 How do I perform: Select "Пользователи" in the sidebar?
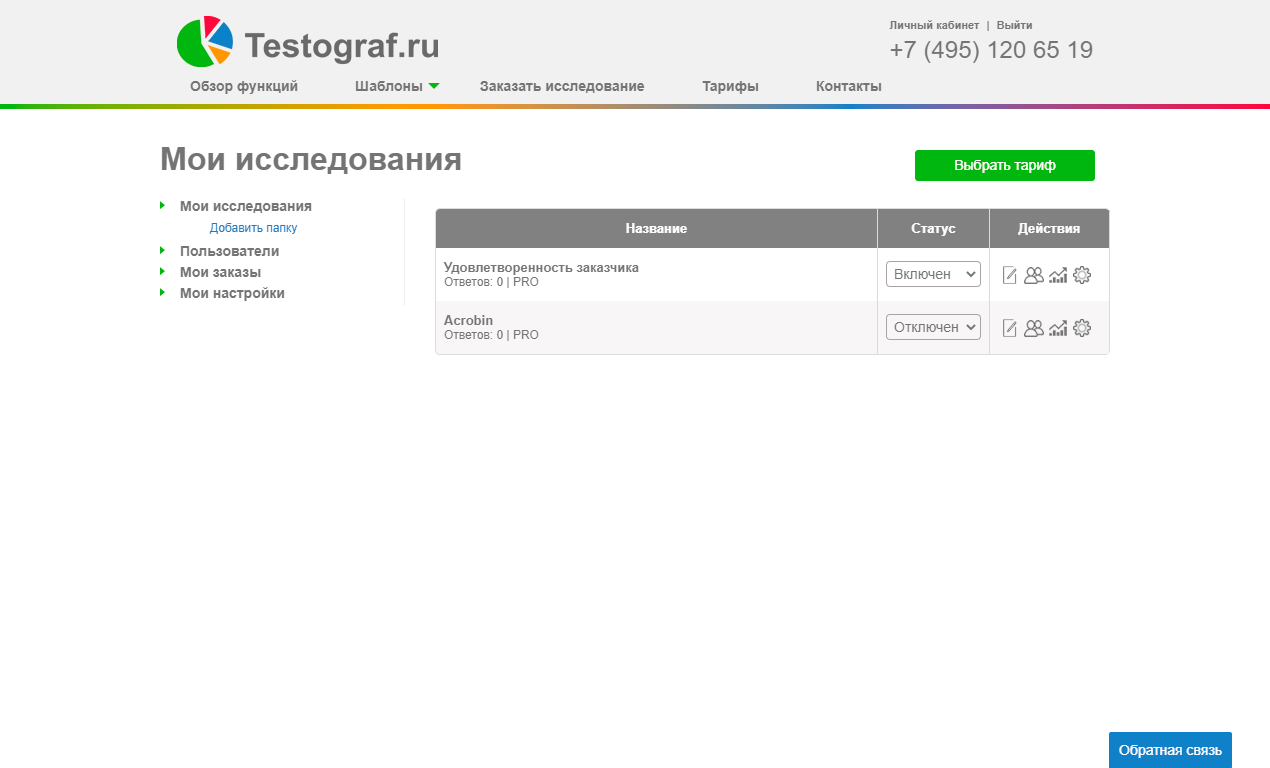point(232,250)
